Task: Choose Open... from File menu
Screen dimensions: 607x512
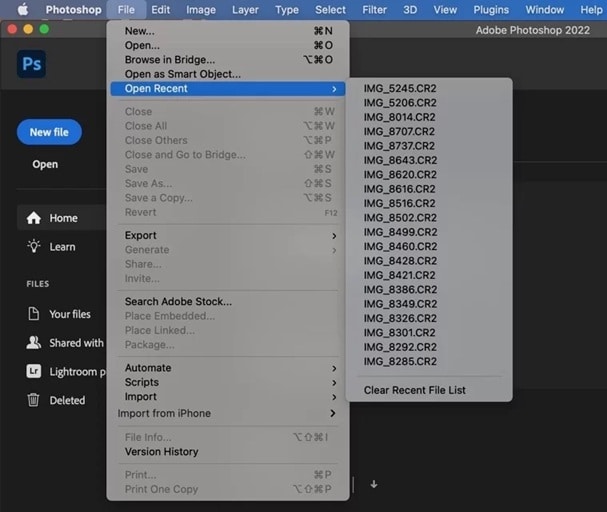Action: [x=228, y=45]
